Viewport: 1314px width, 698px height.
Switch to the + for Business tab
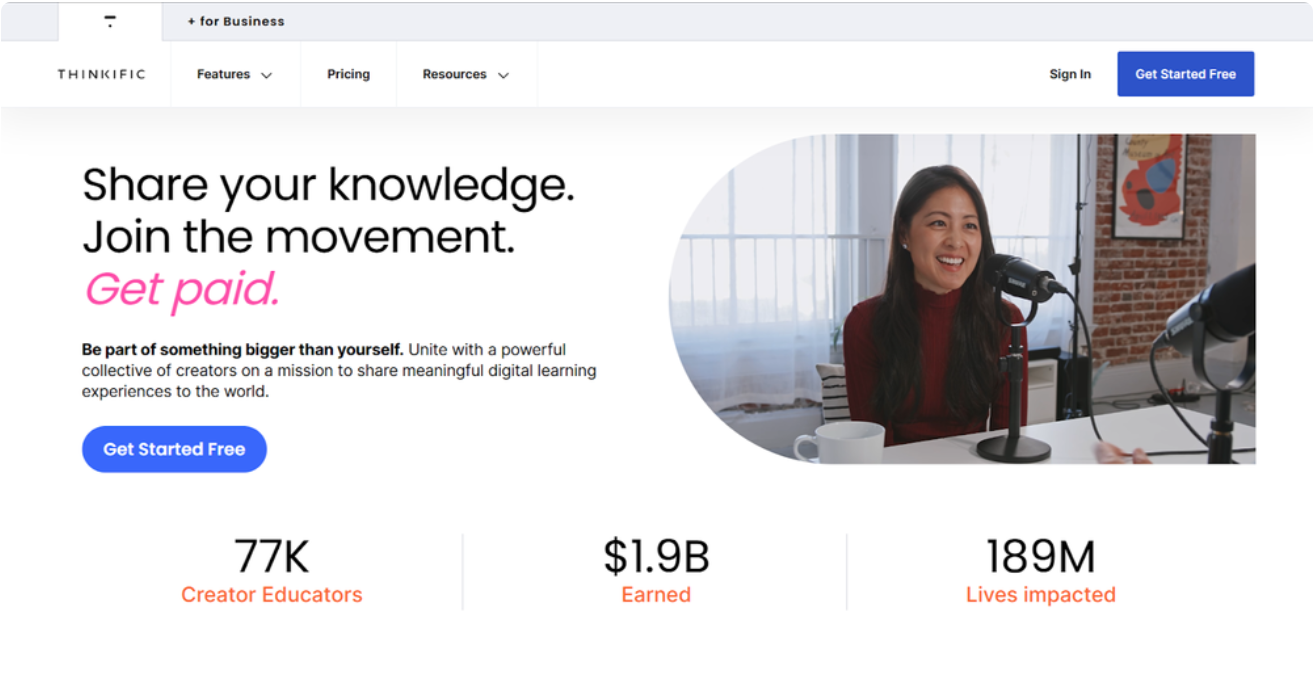(236, 21)
